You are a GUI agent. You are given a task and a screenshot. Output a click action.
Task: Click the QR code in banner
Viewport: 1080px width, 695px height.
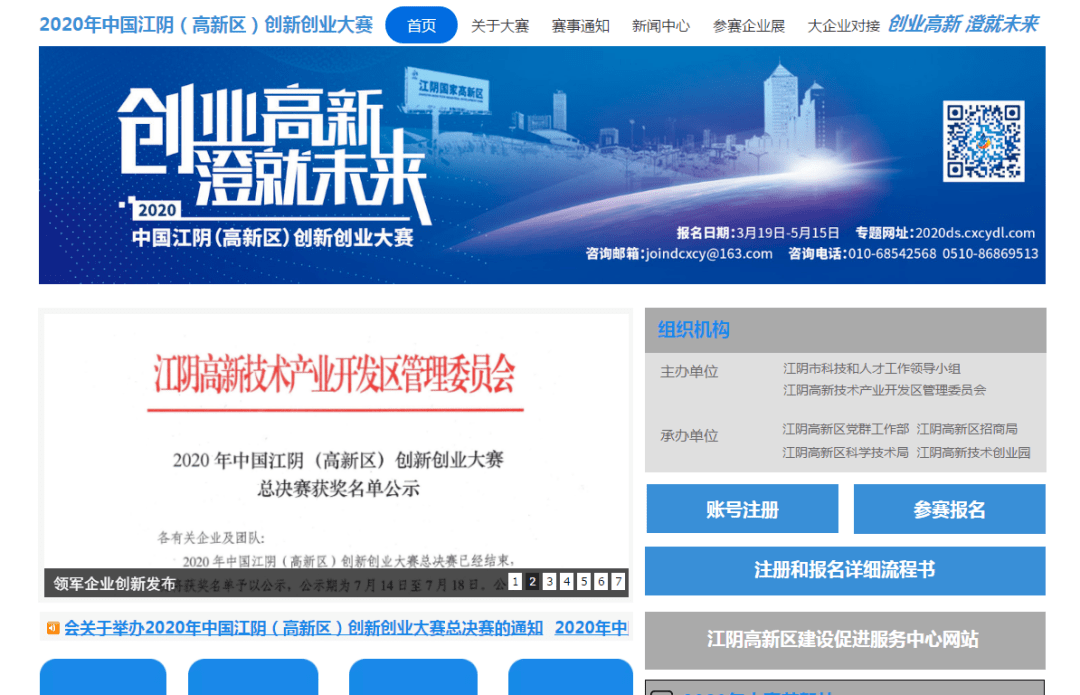[984, 141]
